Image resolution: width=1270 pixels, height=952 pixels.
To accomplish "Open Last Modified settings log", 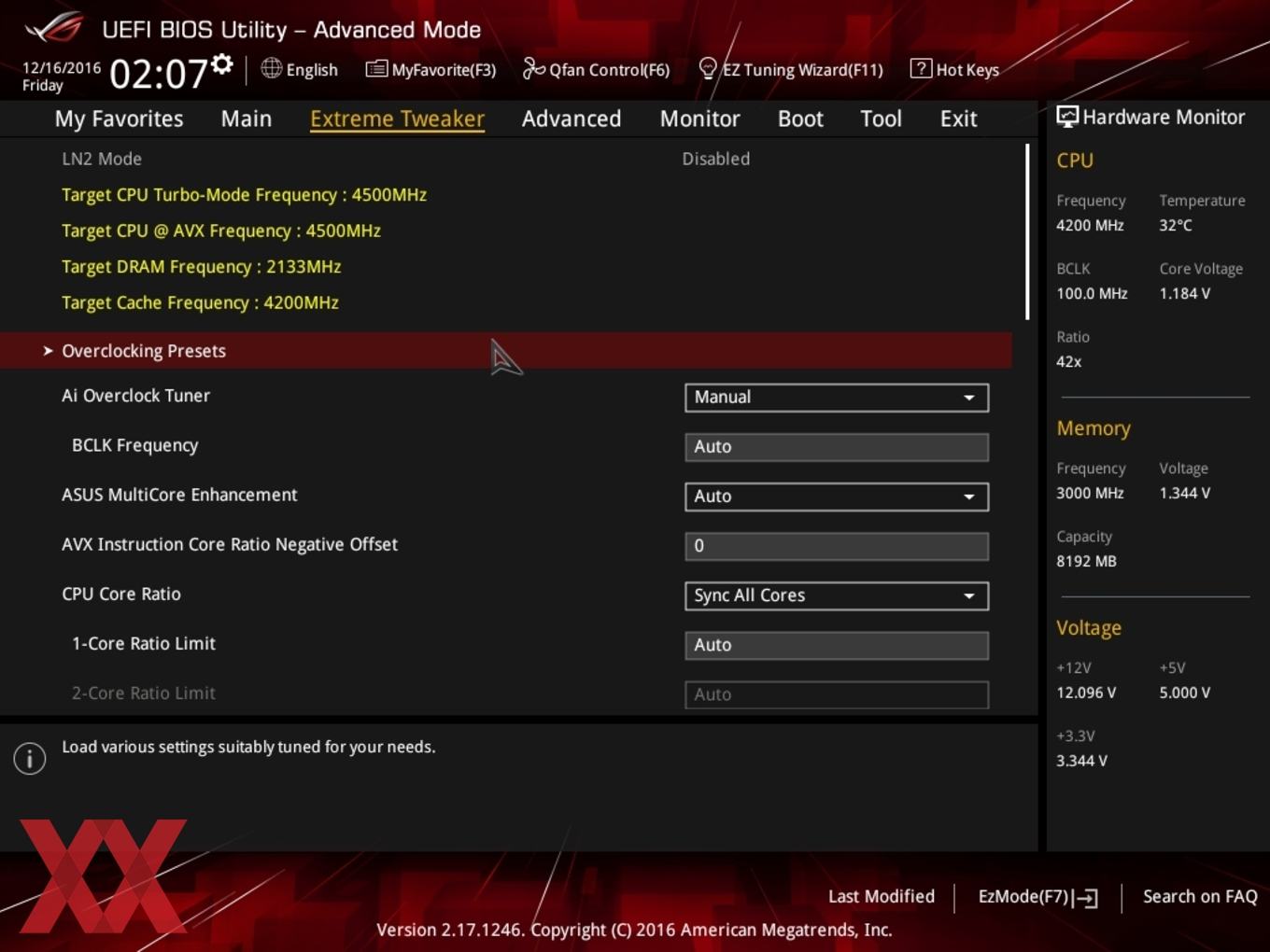I will (x=882, y=896).
